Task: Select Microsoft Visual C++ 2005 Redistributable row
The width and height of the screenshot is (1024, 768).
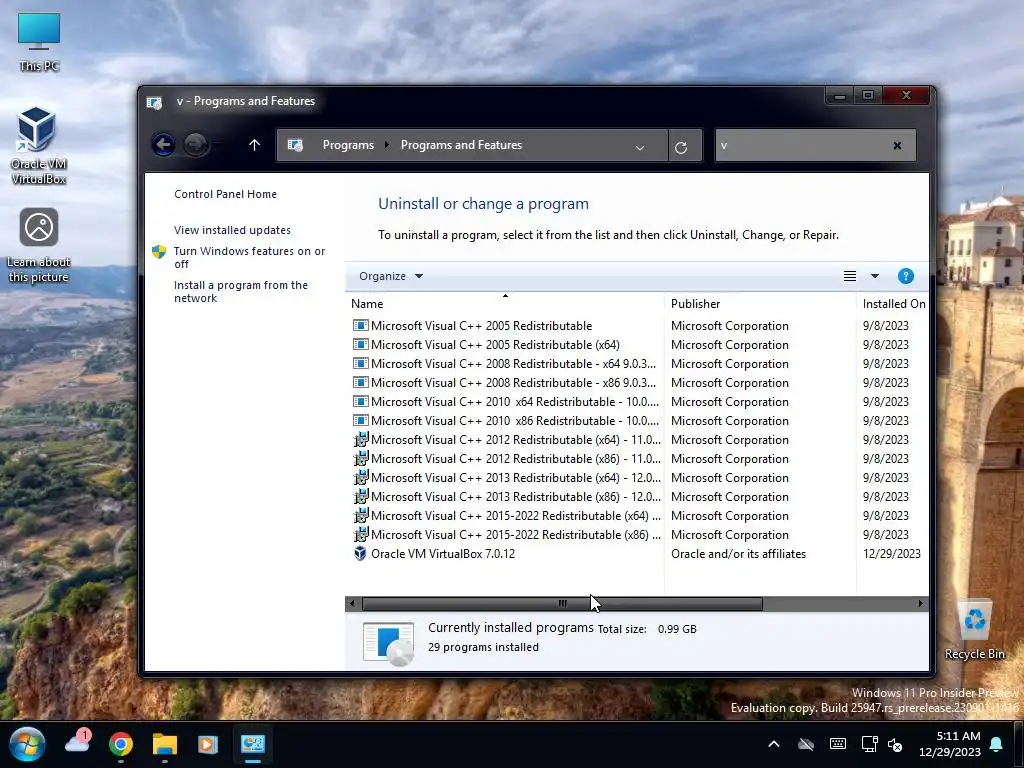Action: tap(637, 325)
